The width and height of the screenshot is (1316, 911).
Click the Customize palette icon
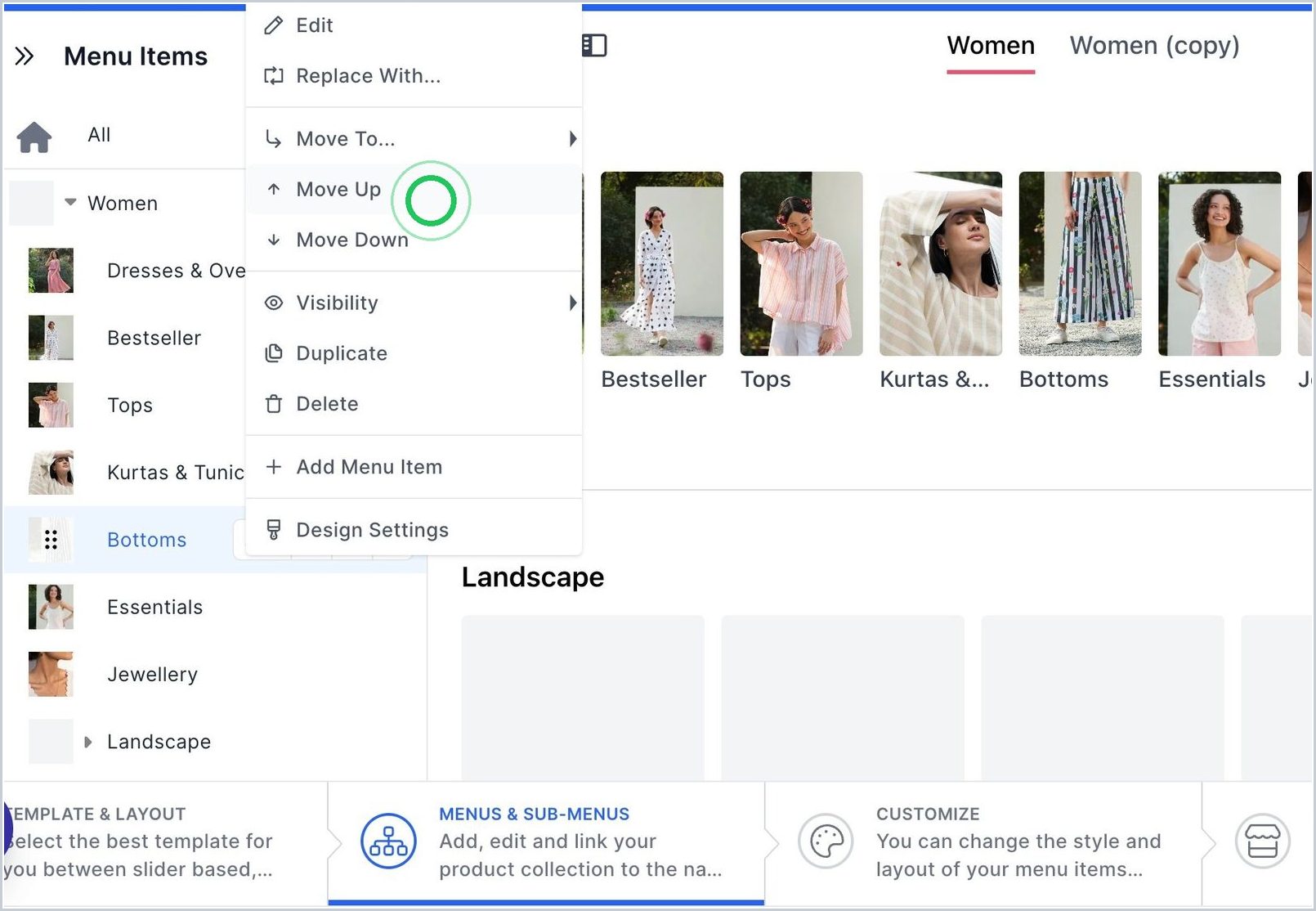(x=826, y=841)
